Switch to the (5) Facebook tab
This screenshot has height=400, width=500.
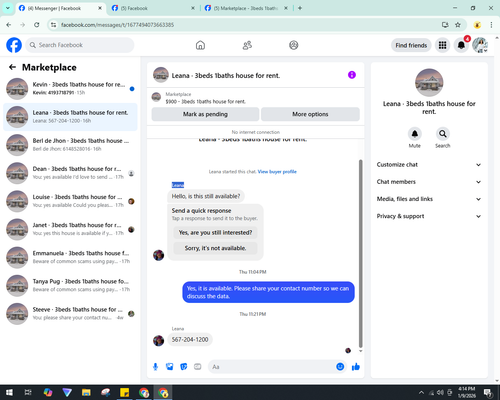[153, 8]
